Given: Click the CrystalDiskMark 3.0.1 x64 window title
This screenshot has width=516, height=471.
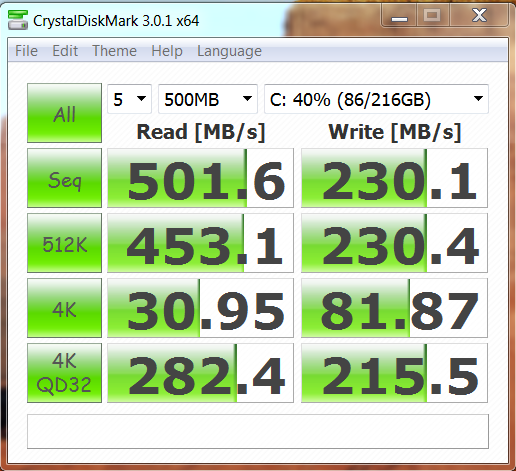Looking at the screenshot, I should coord(116,21).
